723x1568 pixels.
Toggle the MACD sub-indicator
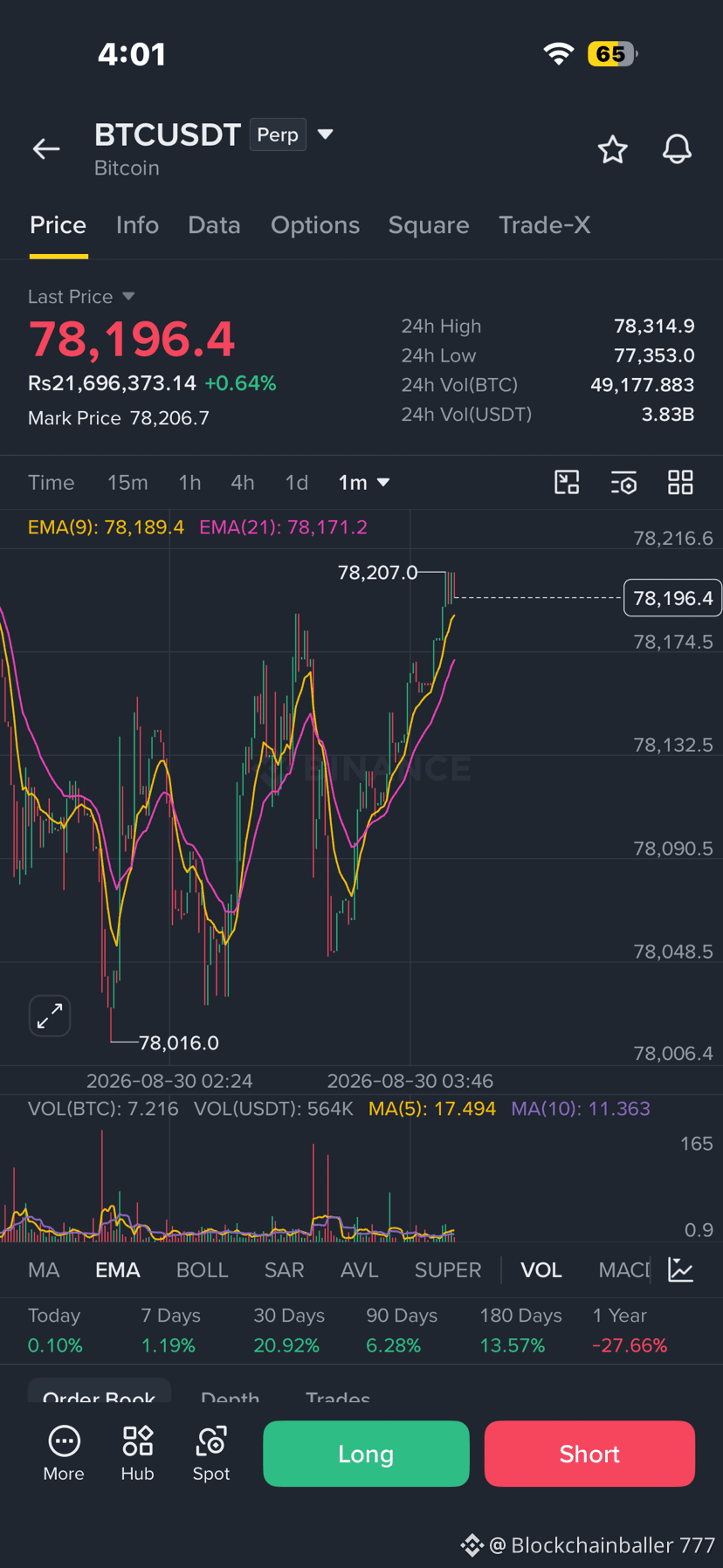click(624, 1270)
